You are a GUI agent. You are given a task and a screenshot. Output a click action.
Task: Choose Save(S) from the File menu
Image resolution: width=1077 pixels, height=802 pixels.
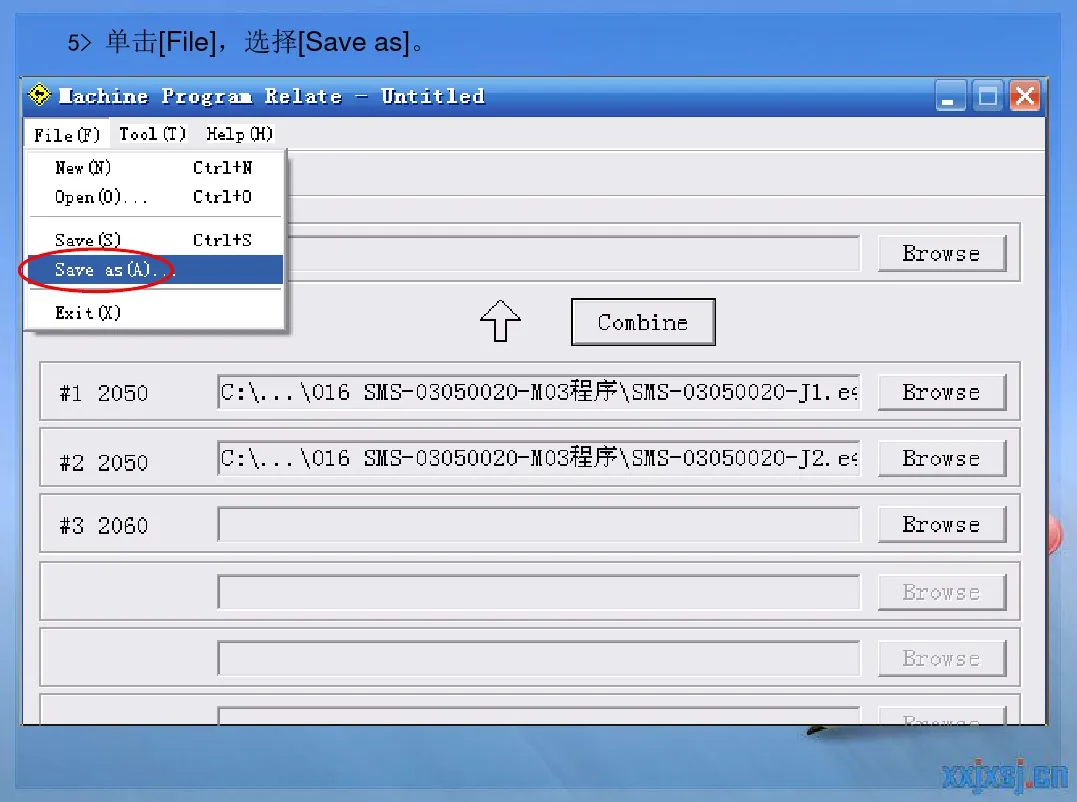155,240
